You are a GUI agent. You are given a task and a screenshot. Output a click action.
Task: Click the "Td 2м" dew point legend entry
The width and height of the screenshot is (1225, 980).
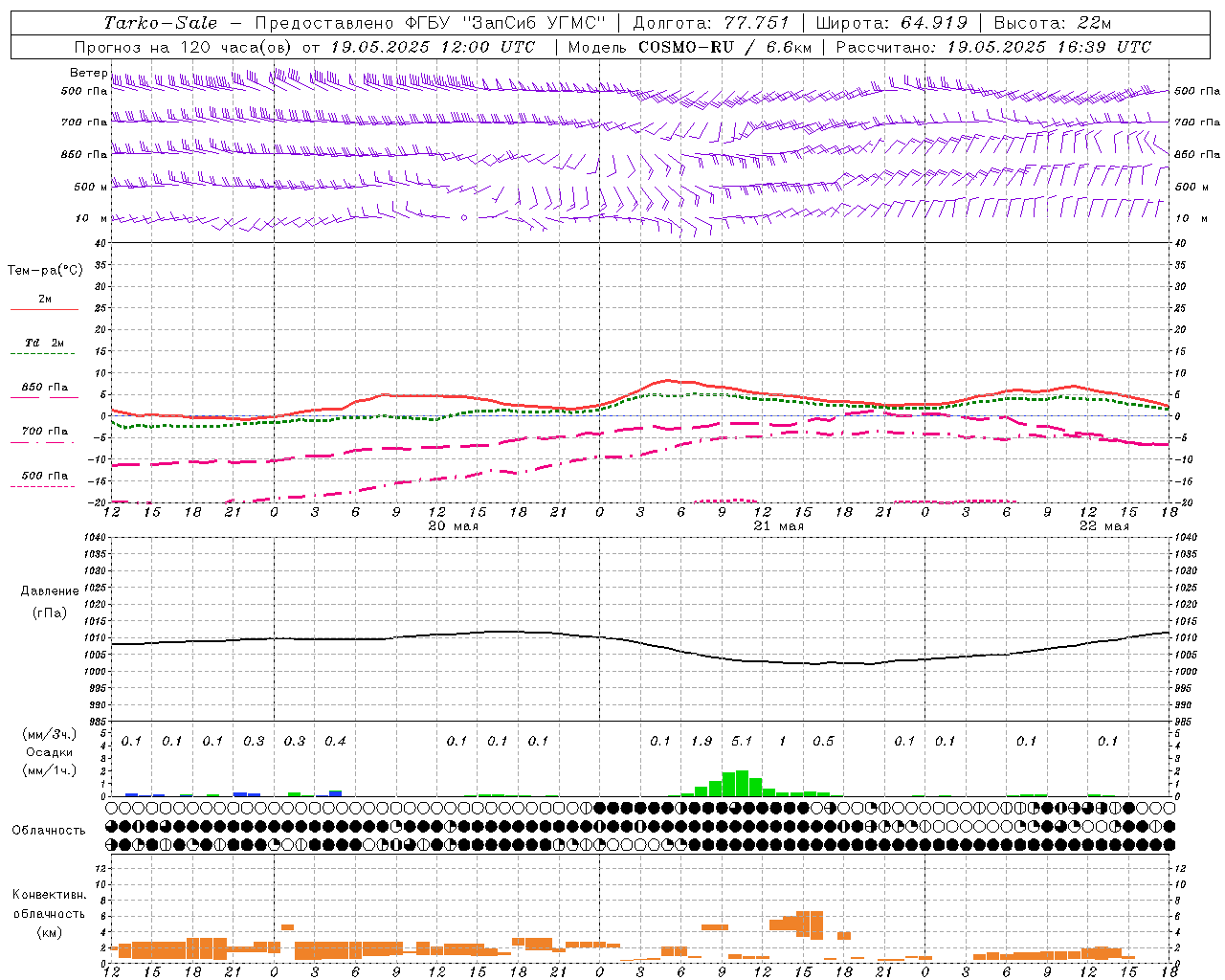coord(44,343)
